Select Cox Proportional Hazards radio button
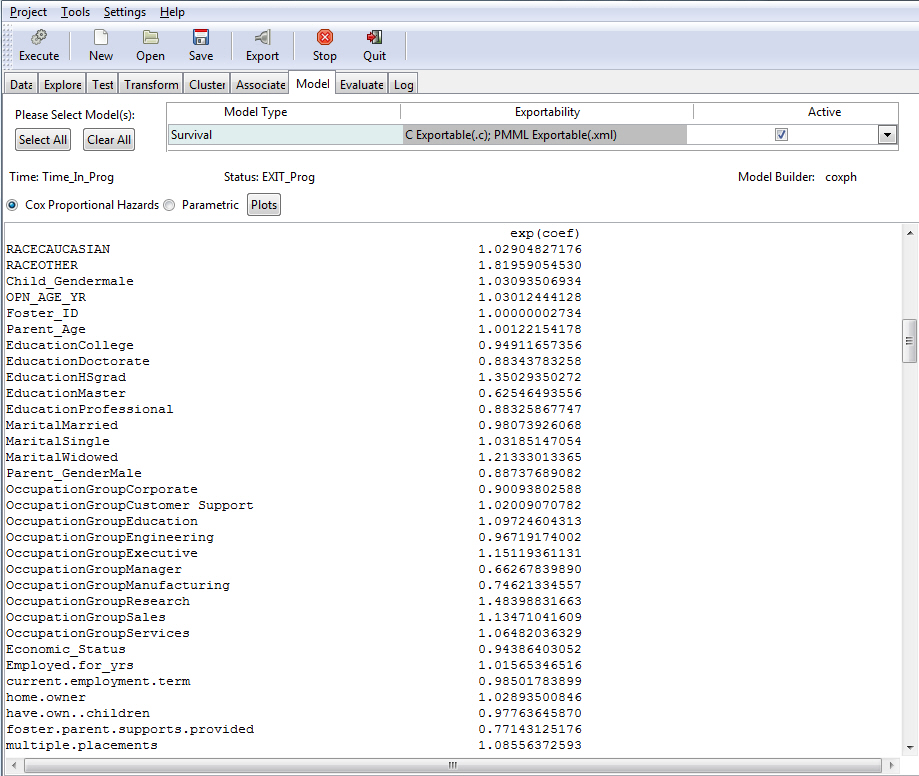 [x=12, y=205]
